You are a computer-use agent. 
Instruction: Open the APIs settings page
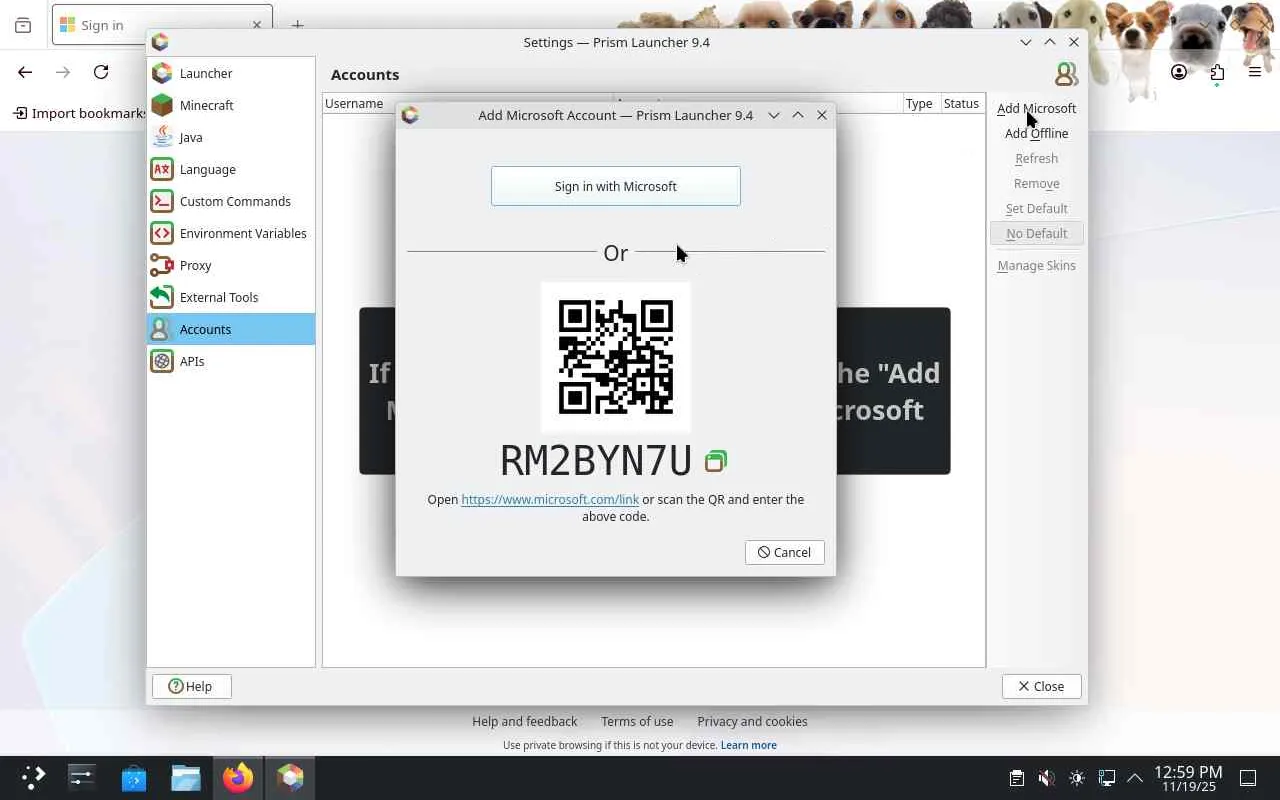(x=231, y=361)
